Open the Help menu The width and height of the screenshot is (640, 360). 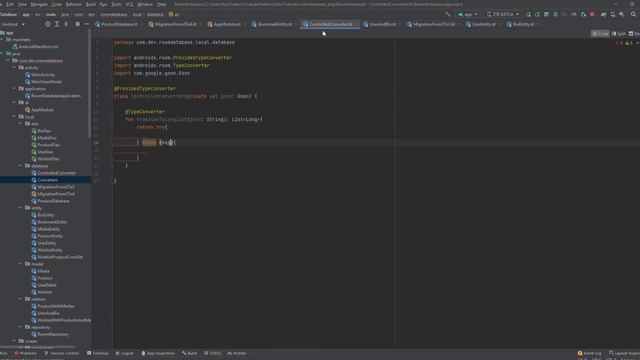click(x=162, y=4)
